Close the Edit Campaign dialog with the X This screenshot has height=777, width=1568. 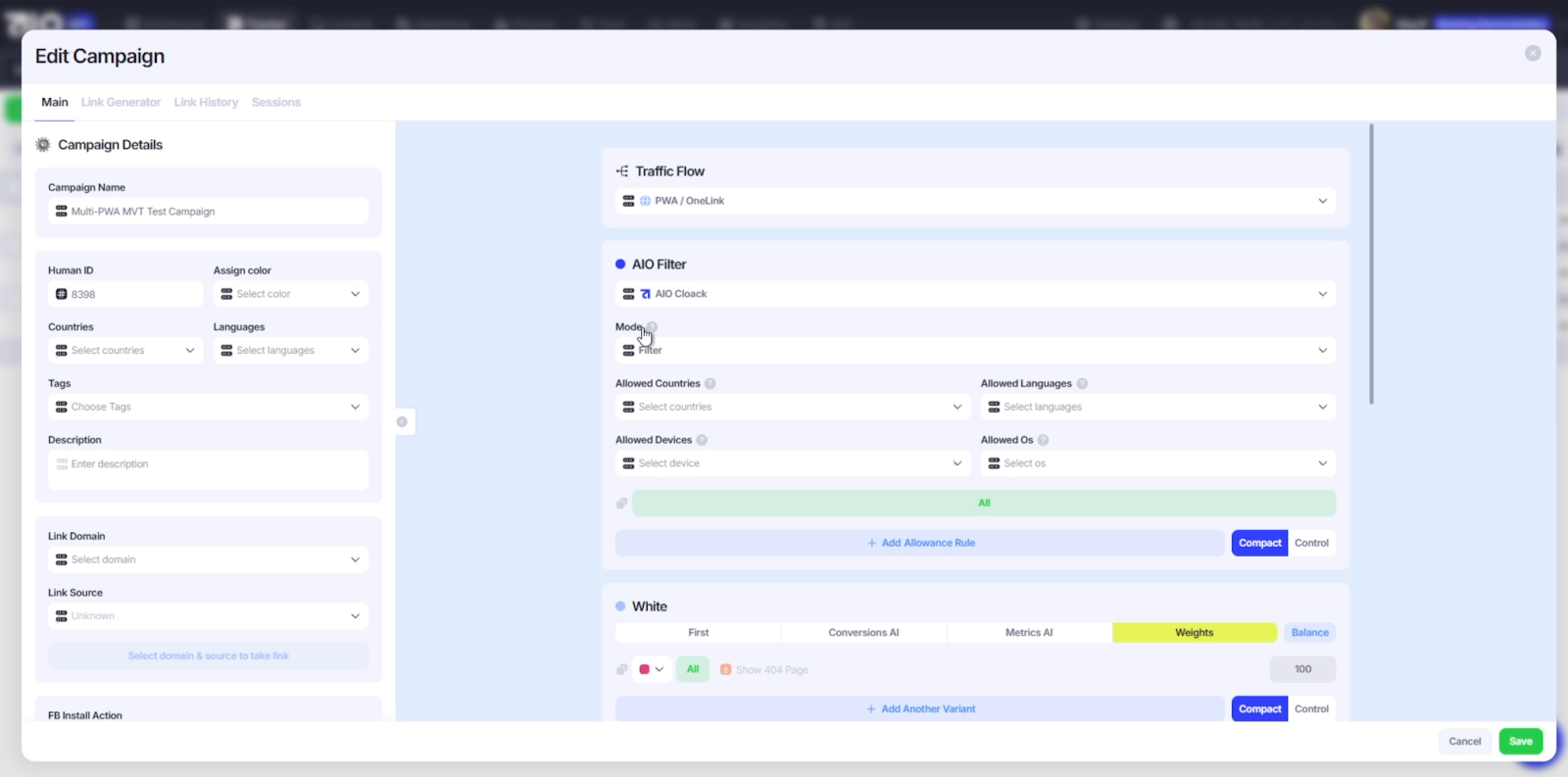[1533, 54]
